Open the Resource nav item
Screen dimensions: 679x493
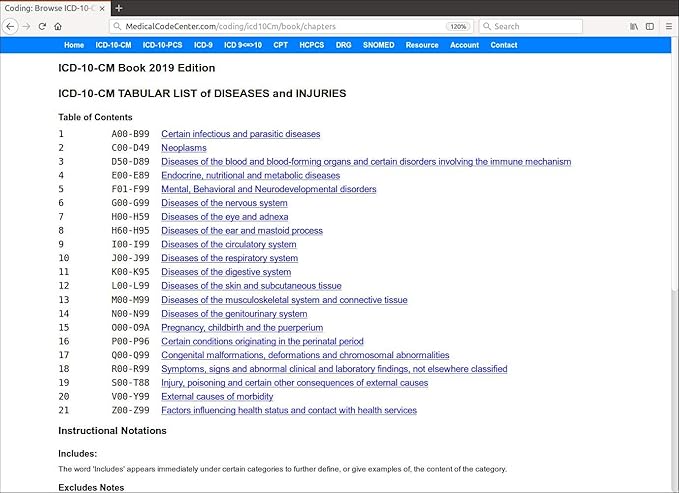[422, 45]
